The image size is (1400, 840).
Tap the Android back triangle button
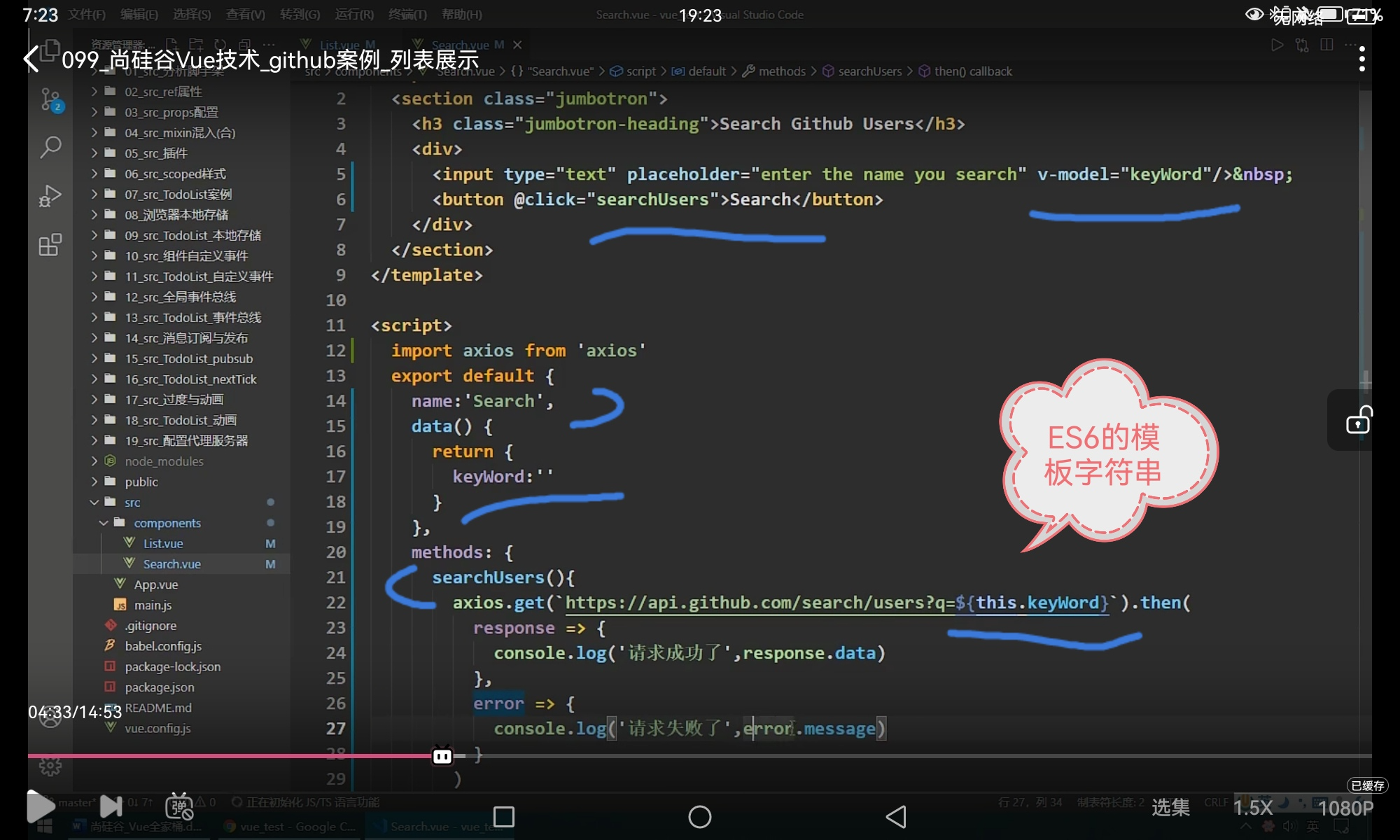[896, 817]
